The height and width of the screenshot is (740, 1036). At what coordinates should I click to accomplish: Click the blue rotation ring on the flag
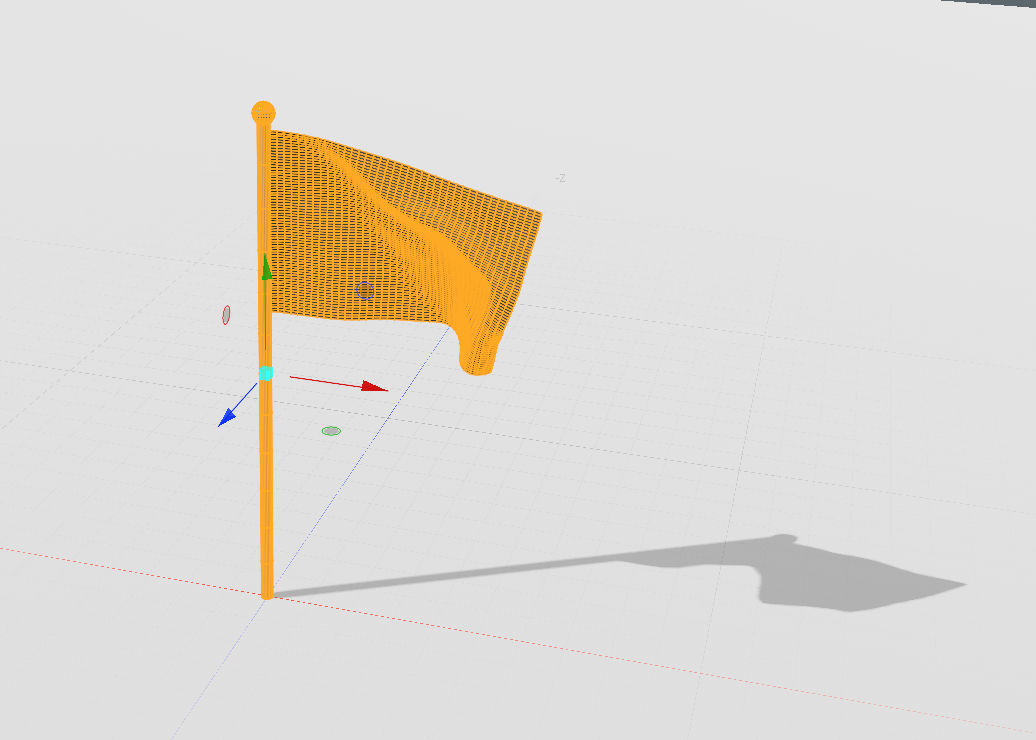365,291
